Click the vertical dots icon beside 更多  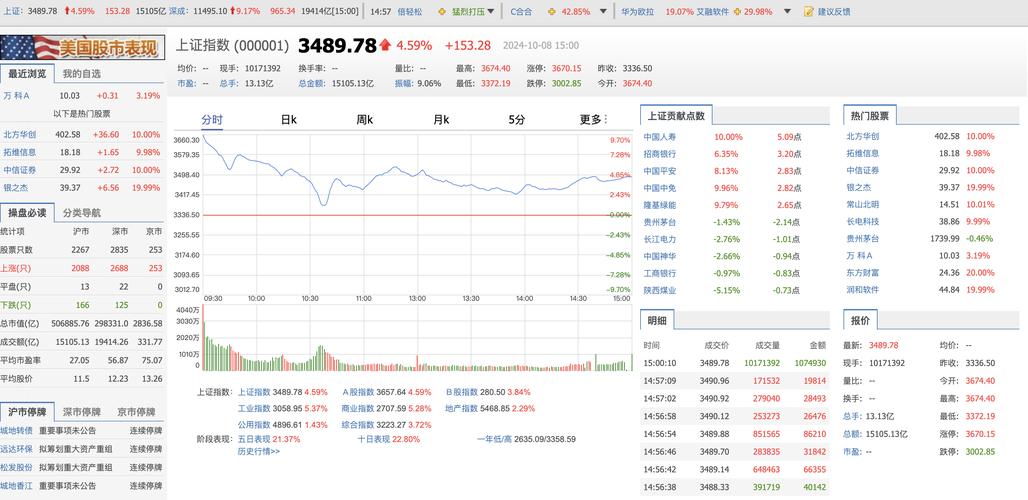[x=606, y=120]
